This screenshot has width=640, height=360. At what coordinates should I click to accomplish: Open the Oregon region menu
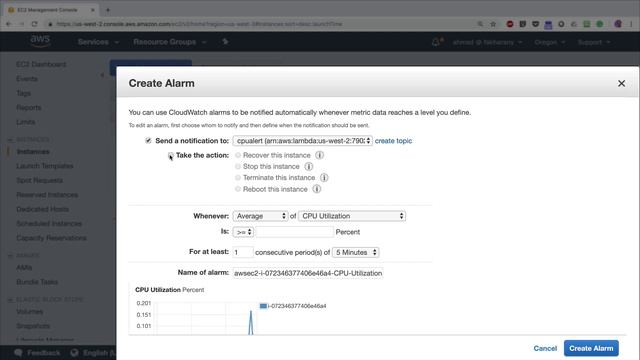pyautogui.click(x=549, y=42)
